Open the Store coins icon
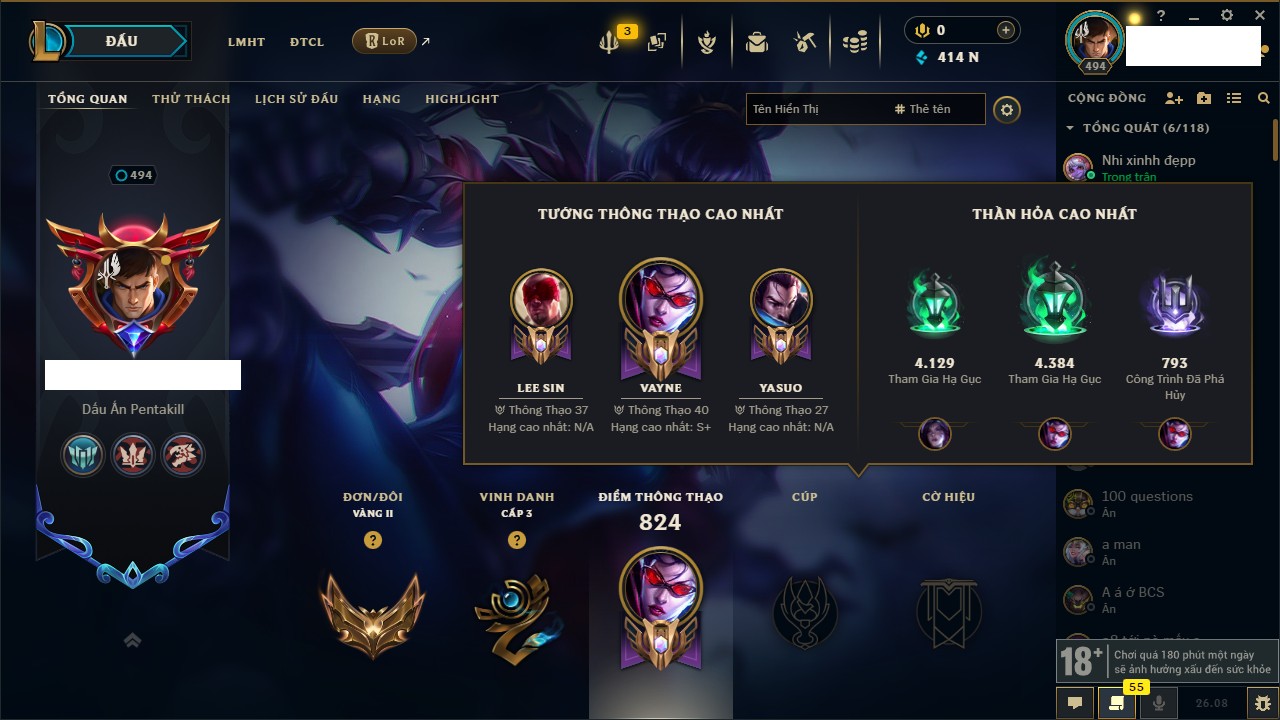 (854, 42)
